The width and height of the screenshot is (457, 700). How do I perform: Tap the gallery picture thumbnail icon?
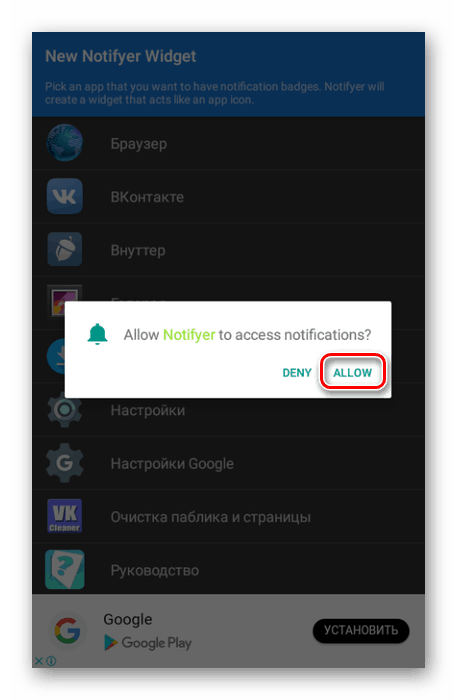pyautogui.click(x=65, y=301)
